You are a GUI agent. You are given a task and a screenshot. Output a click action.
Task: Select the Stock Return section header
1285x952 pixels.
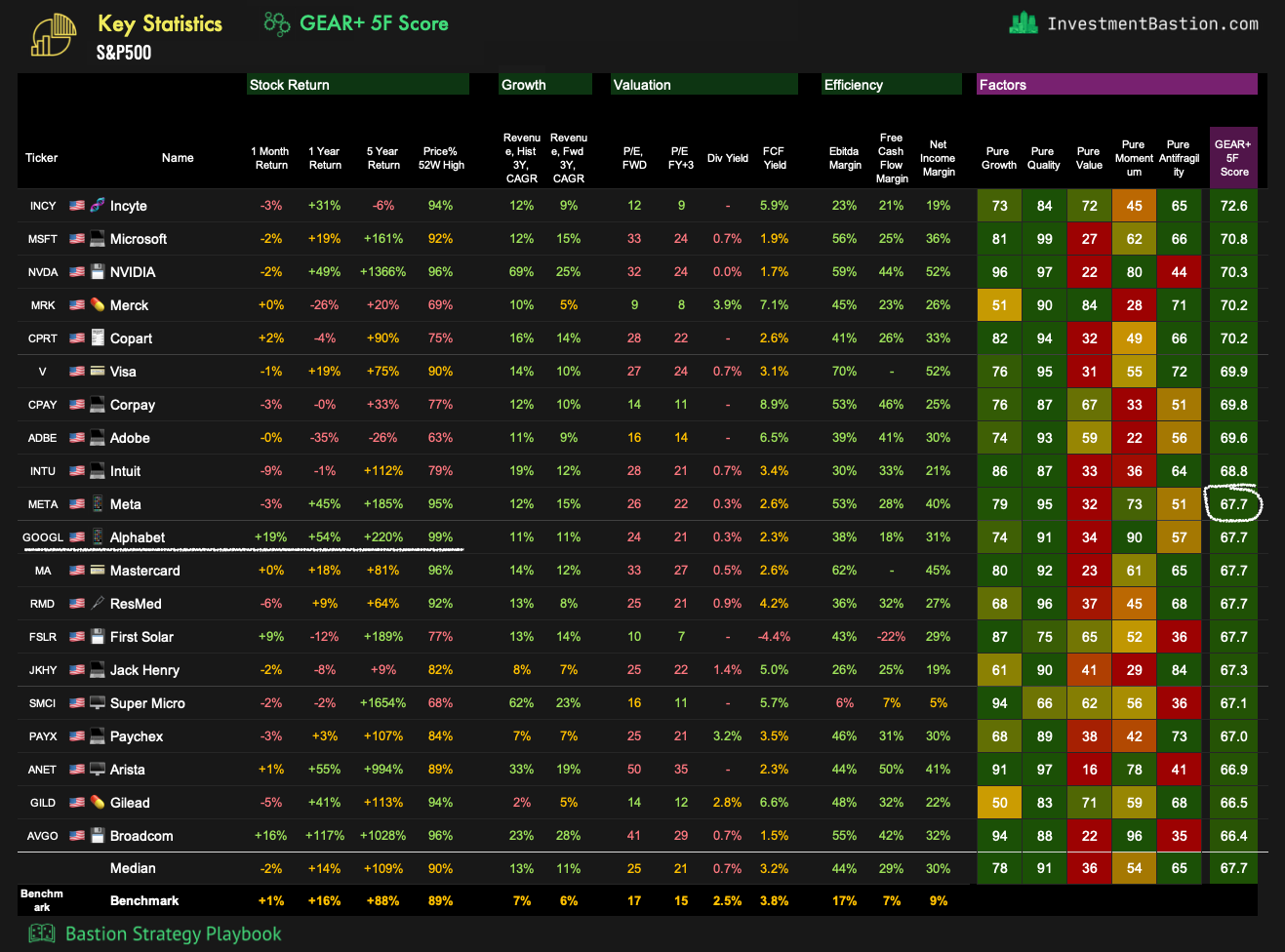point(358,85)
